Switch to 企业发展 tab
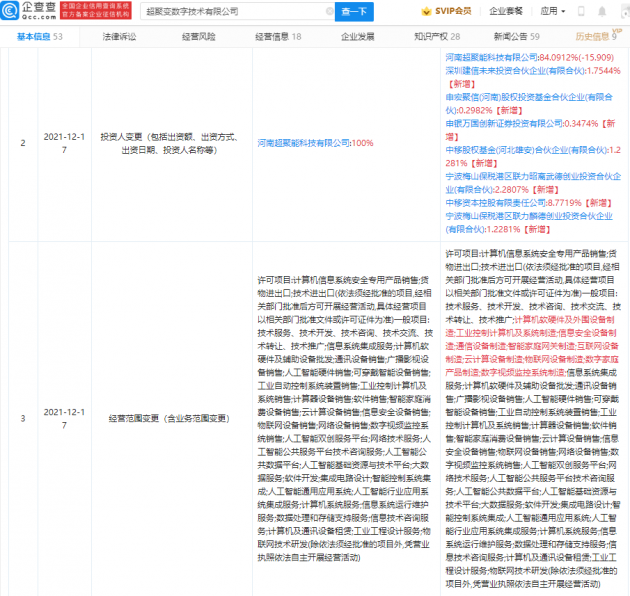 [x=358, y=37]
